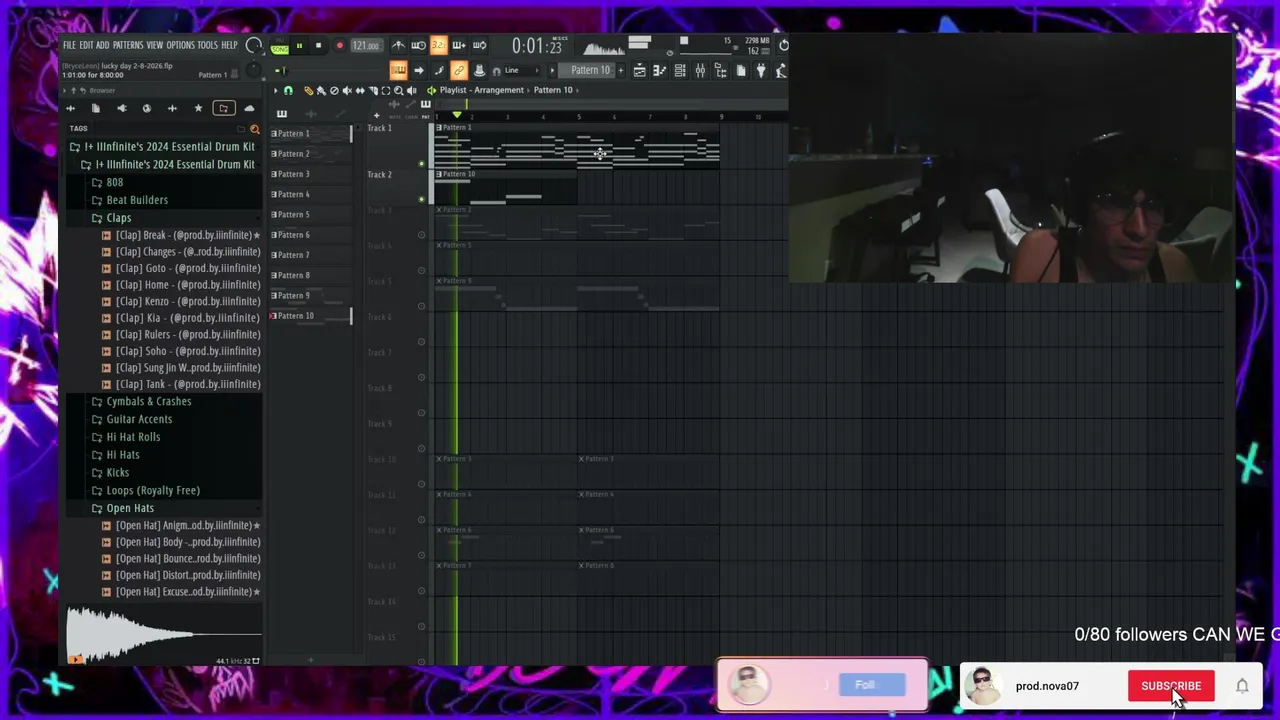The width and height of the screenshot is (1280, 720).
Task: Open the Pattern 10 selector dropdown
Action: (x=588, y=70)
